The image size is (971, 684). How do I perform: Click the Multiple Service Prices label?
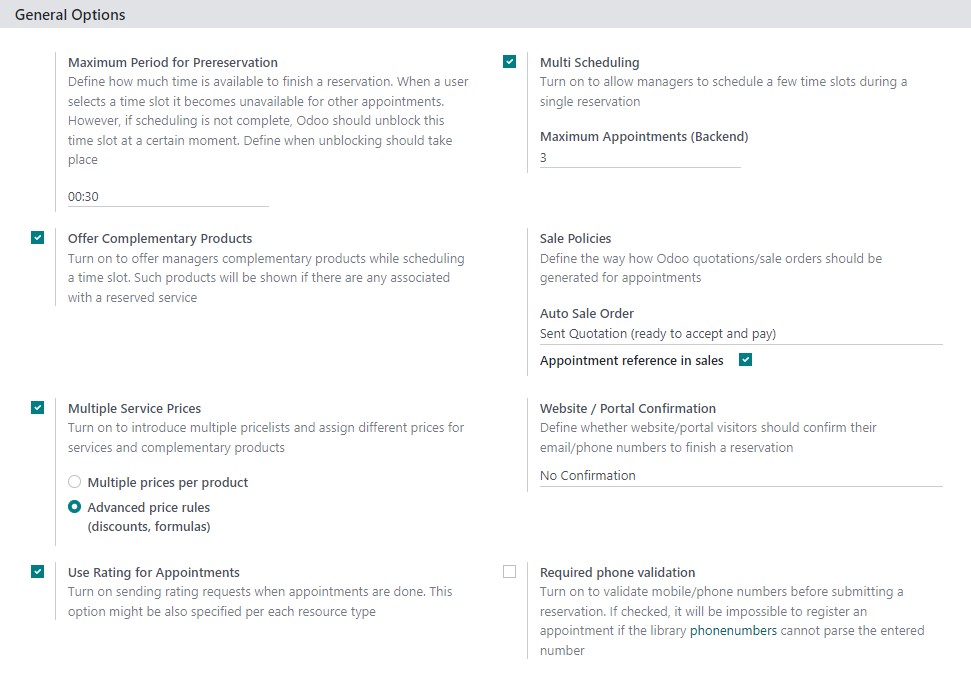click(134, 409)
